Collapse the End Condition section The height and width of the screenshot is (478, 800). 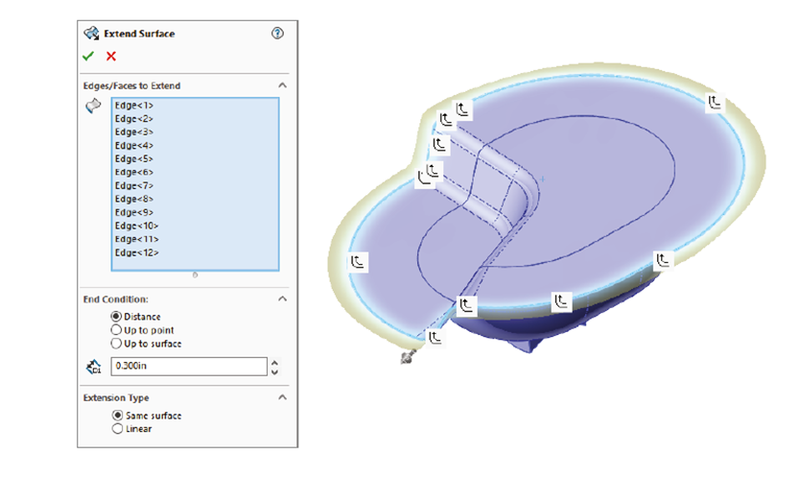(x=282, y=299)
